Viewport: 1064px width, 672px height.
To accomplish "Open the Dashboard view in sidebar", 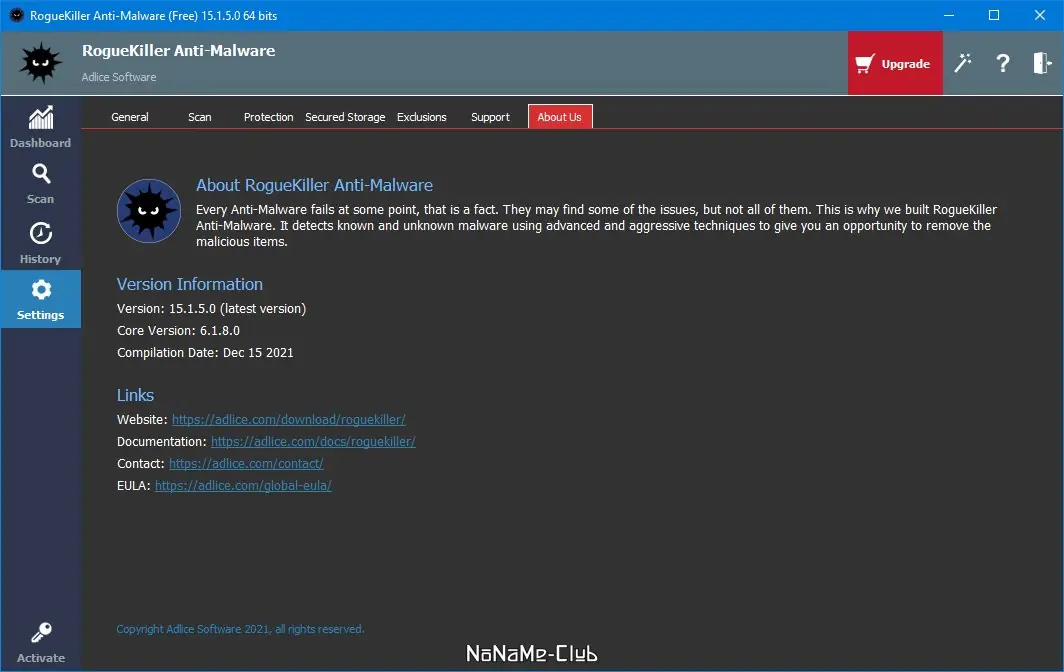I will pyautogui.click(x=41, y=127).
